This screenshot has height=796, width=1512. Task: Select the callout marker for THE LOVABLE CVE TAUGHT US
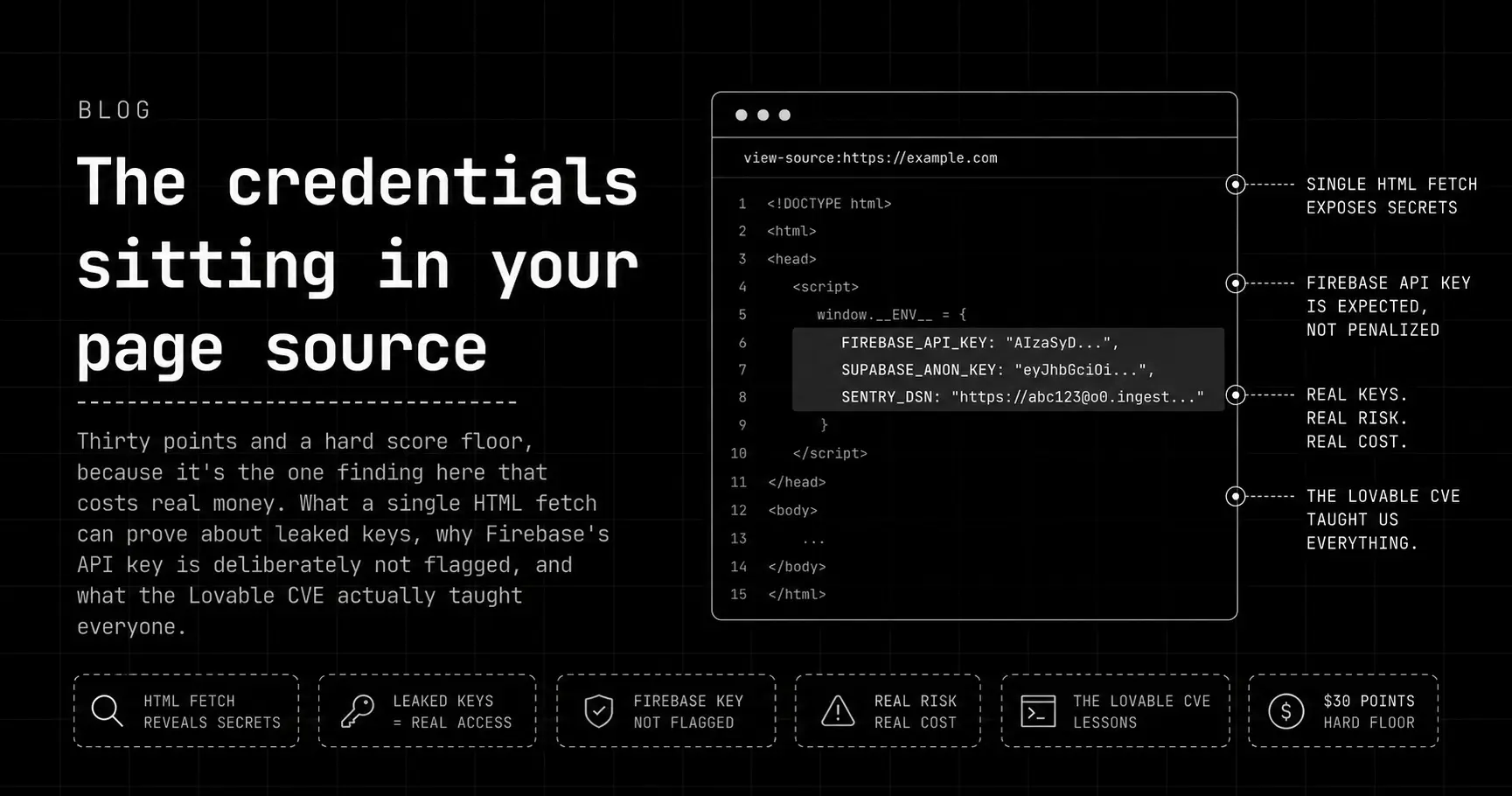(x=1236, y=497)
